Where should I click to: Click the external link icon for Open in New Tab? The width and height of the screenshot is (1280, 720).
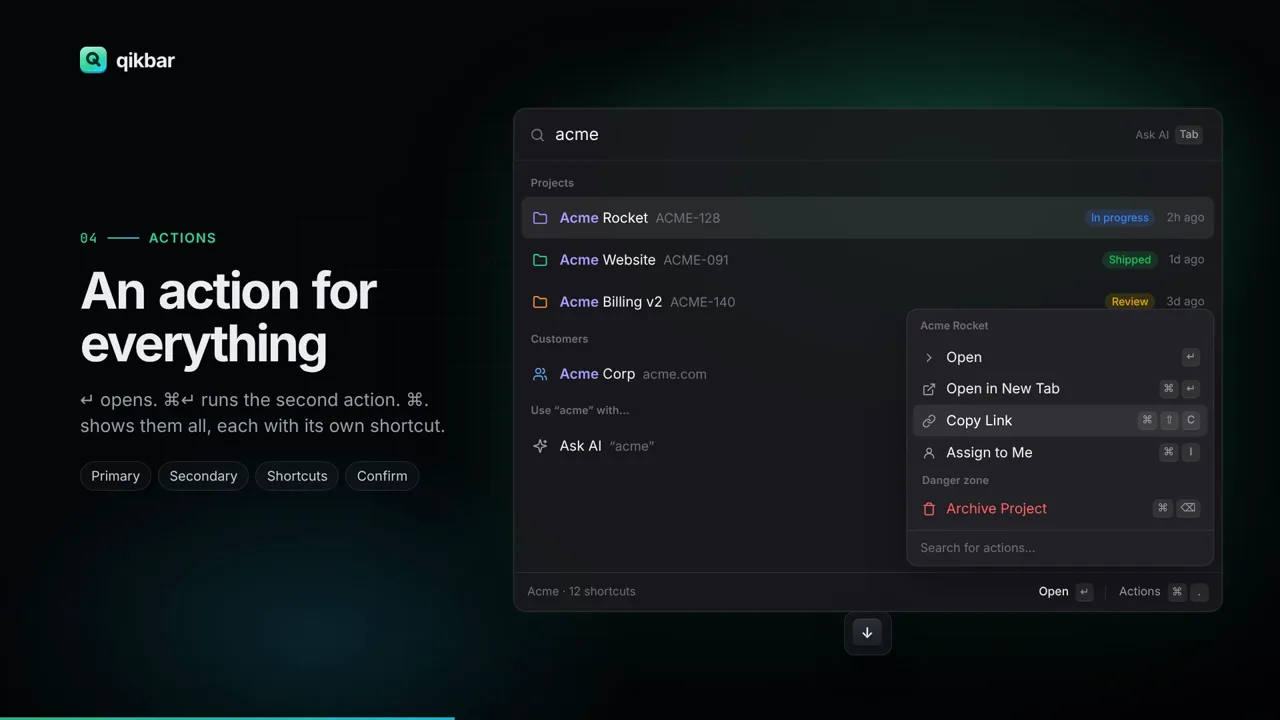929,389
